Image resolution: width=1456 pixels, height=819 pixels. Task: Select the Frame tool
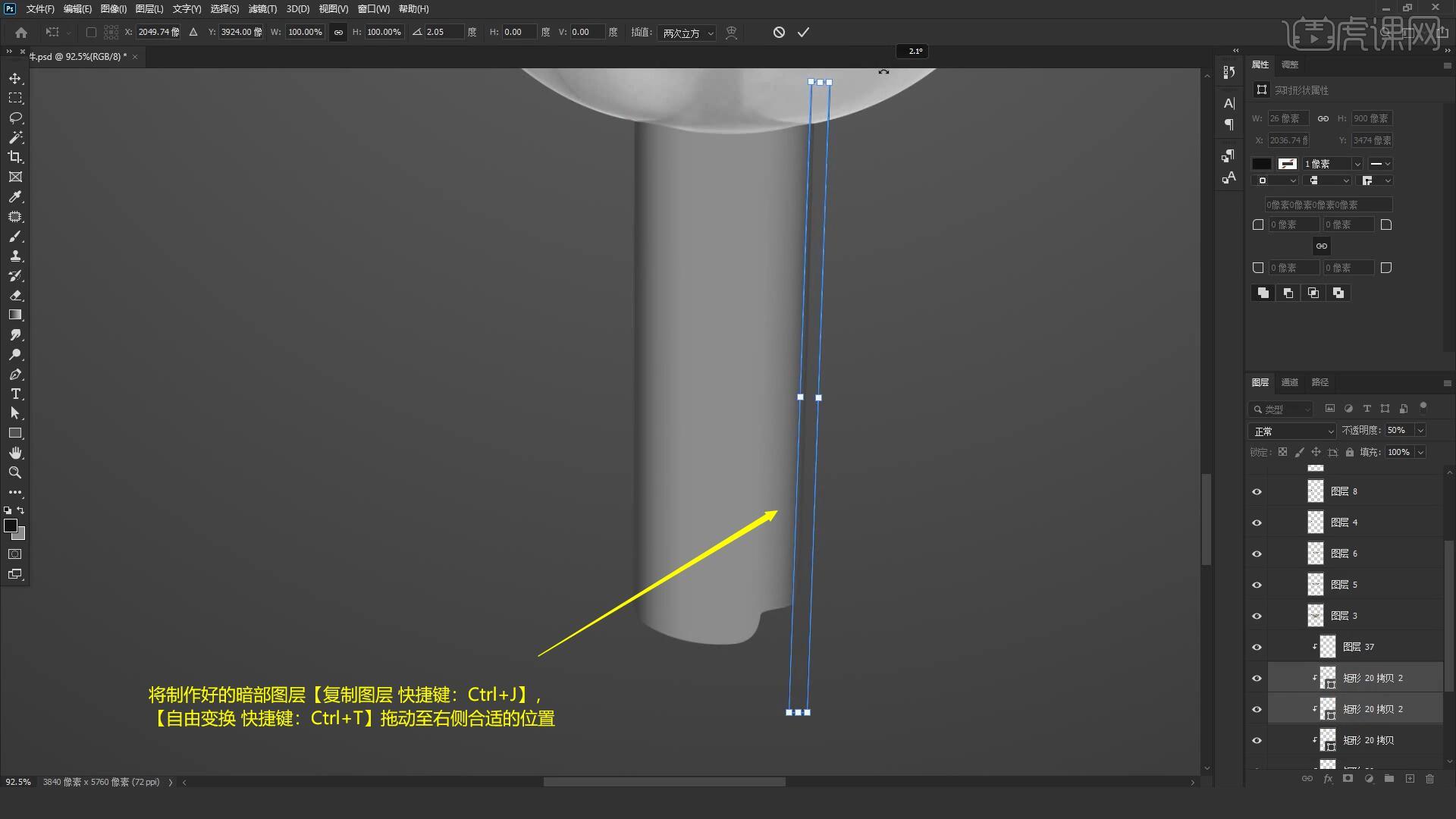15,177
